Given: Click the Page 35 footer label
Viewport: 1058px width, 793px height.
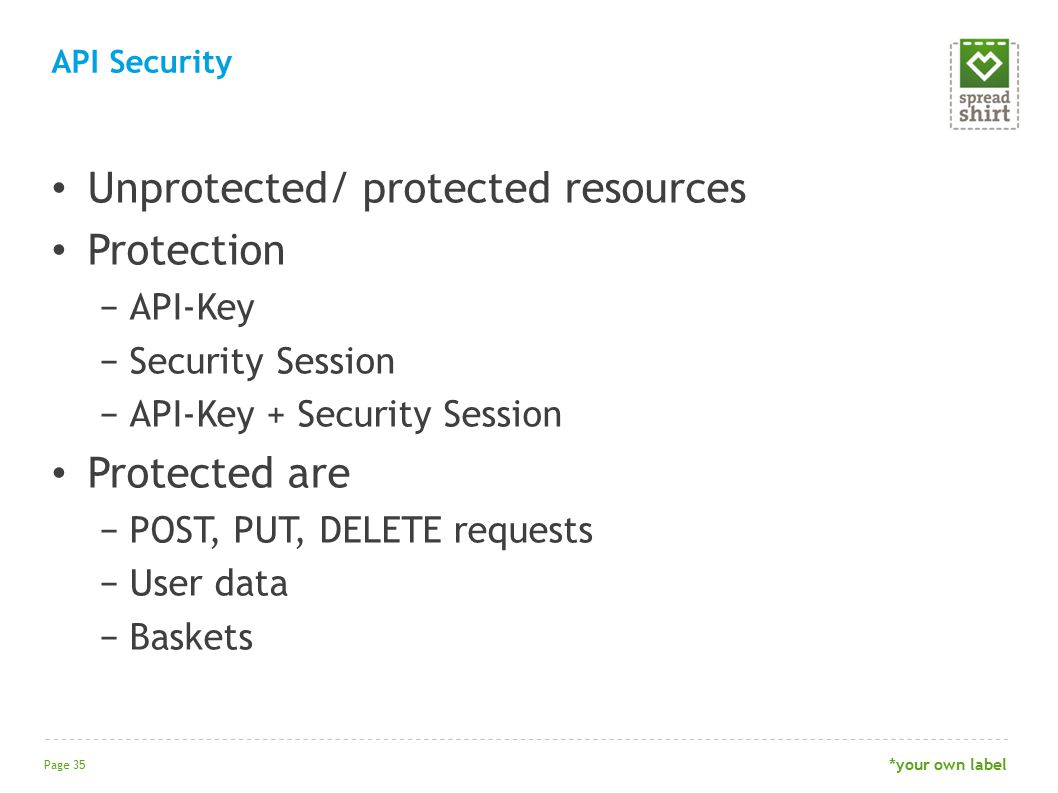Looking at the screenshot, I should coord(65,765).
